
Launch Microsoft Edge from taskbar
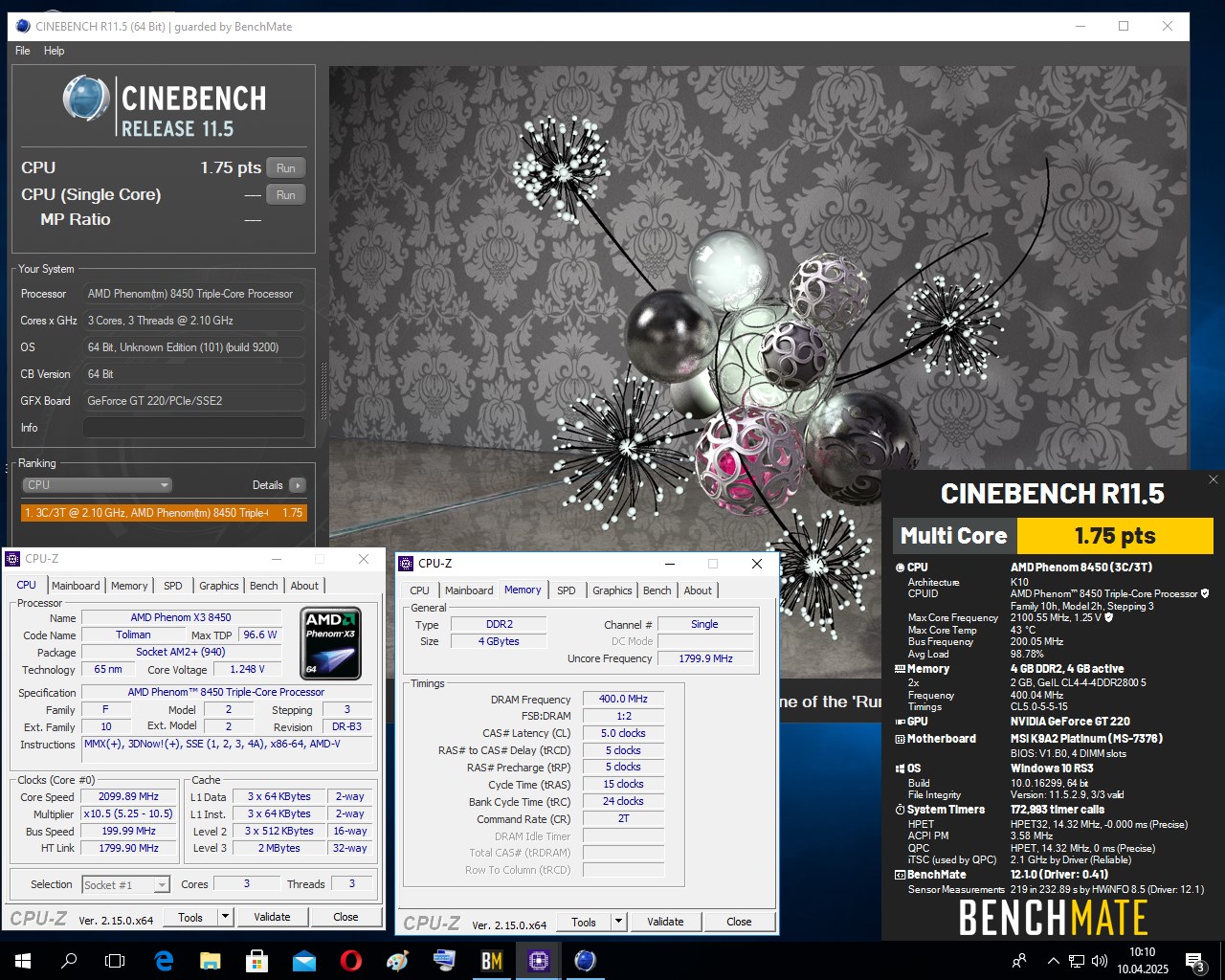pyautogui.click(x=164, y=960)
